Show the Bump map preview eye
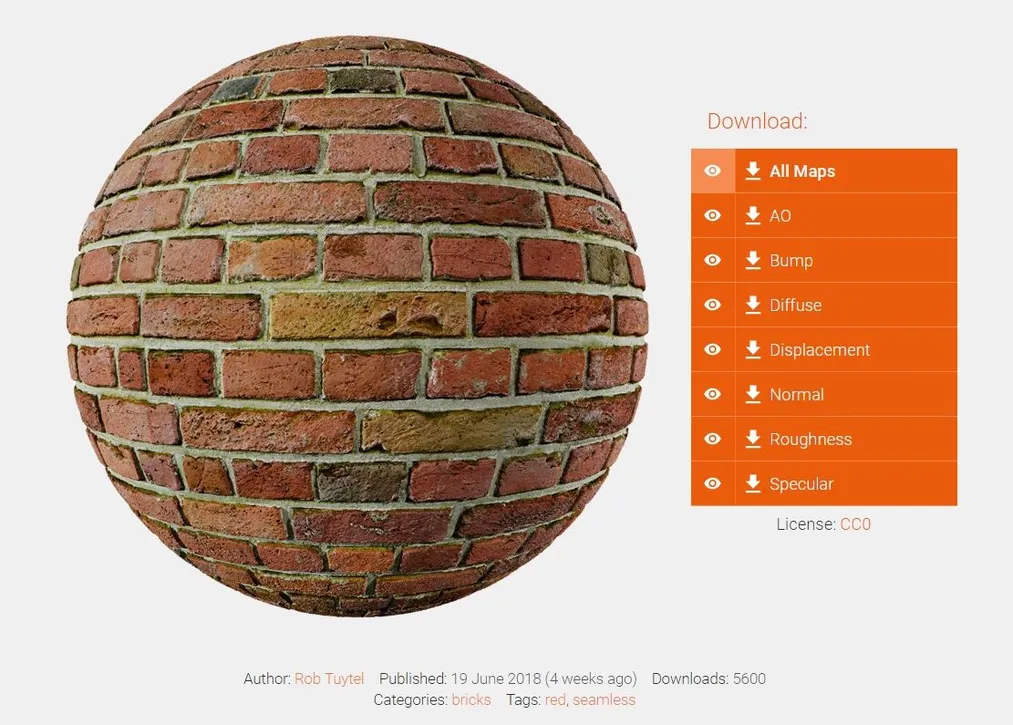This screenshot has height=725, width=1013. pos(713,260)
